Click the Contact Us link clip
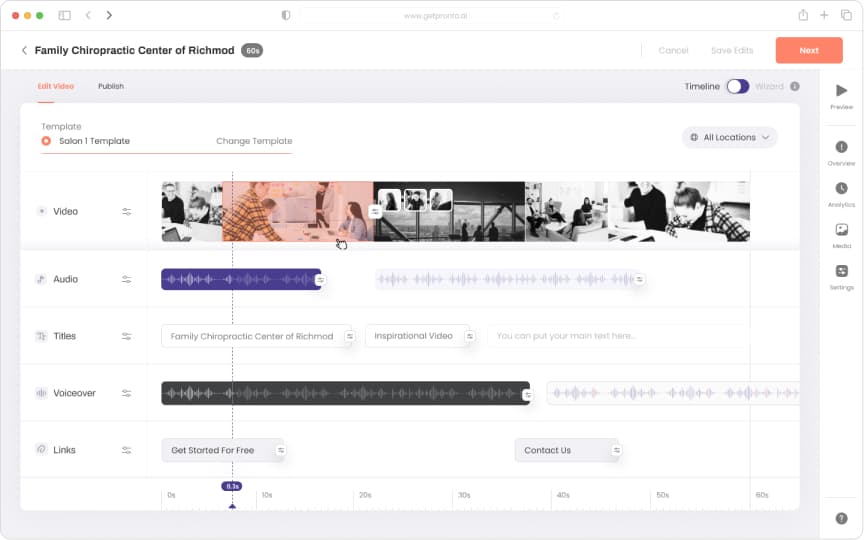The image size is (864, 540). [568, 450]
